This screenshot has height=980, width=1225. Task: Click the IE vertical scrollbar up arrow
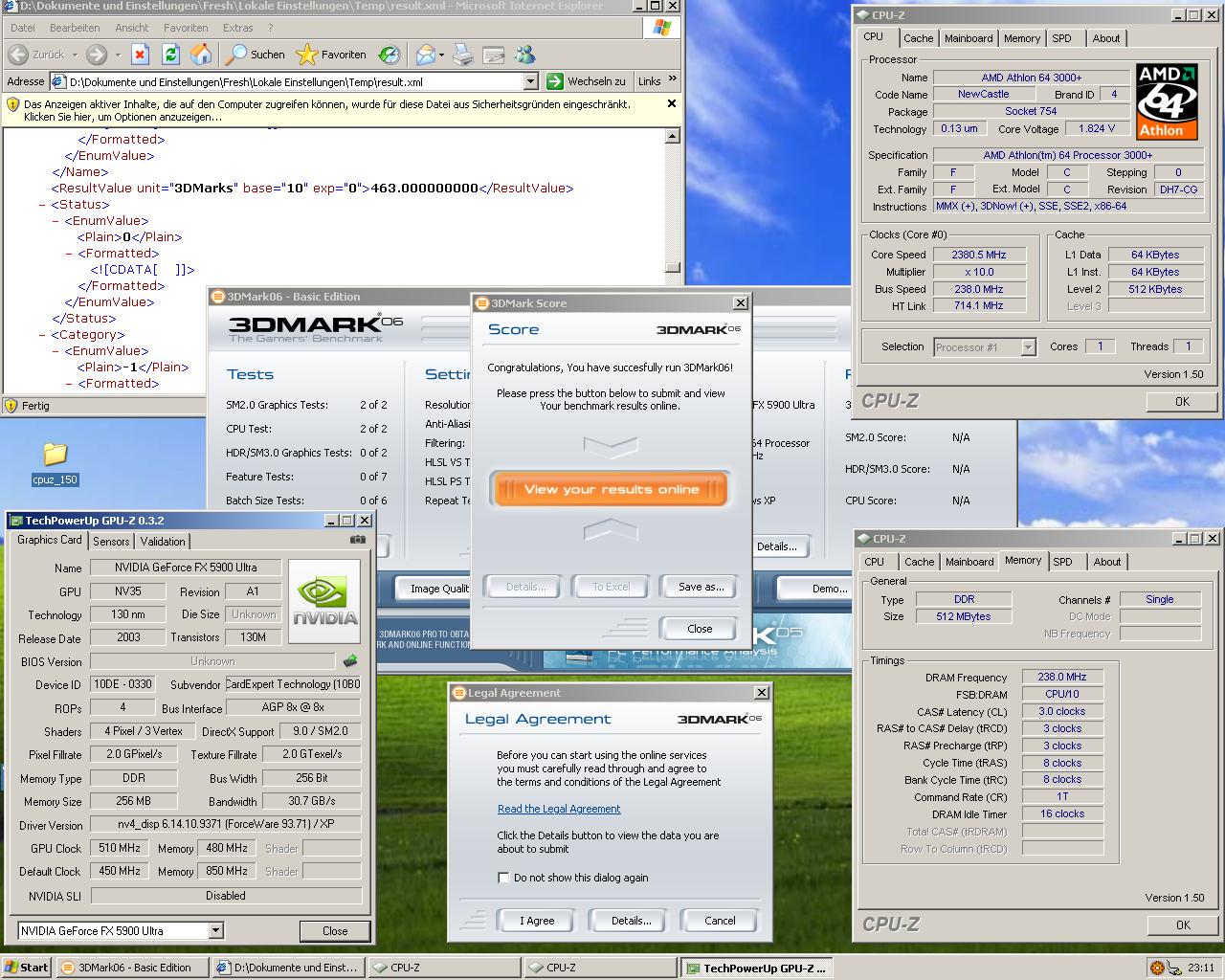pos(673,136)
